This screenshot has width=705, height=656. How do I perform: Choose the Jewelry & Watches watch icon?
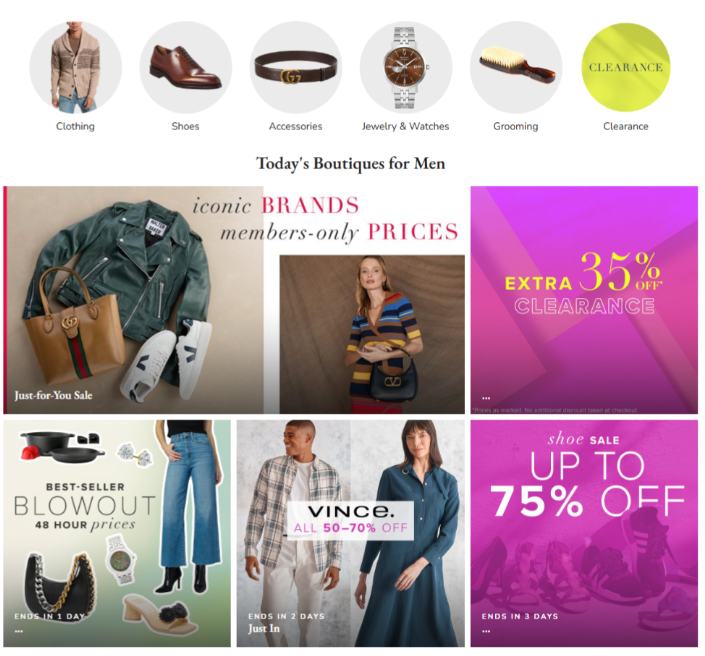point(406,67)
